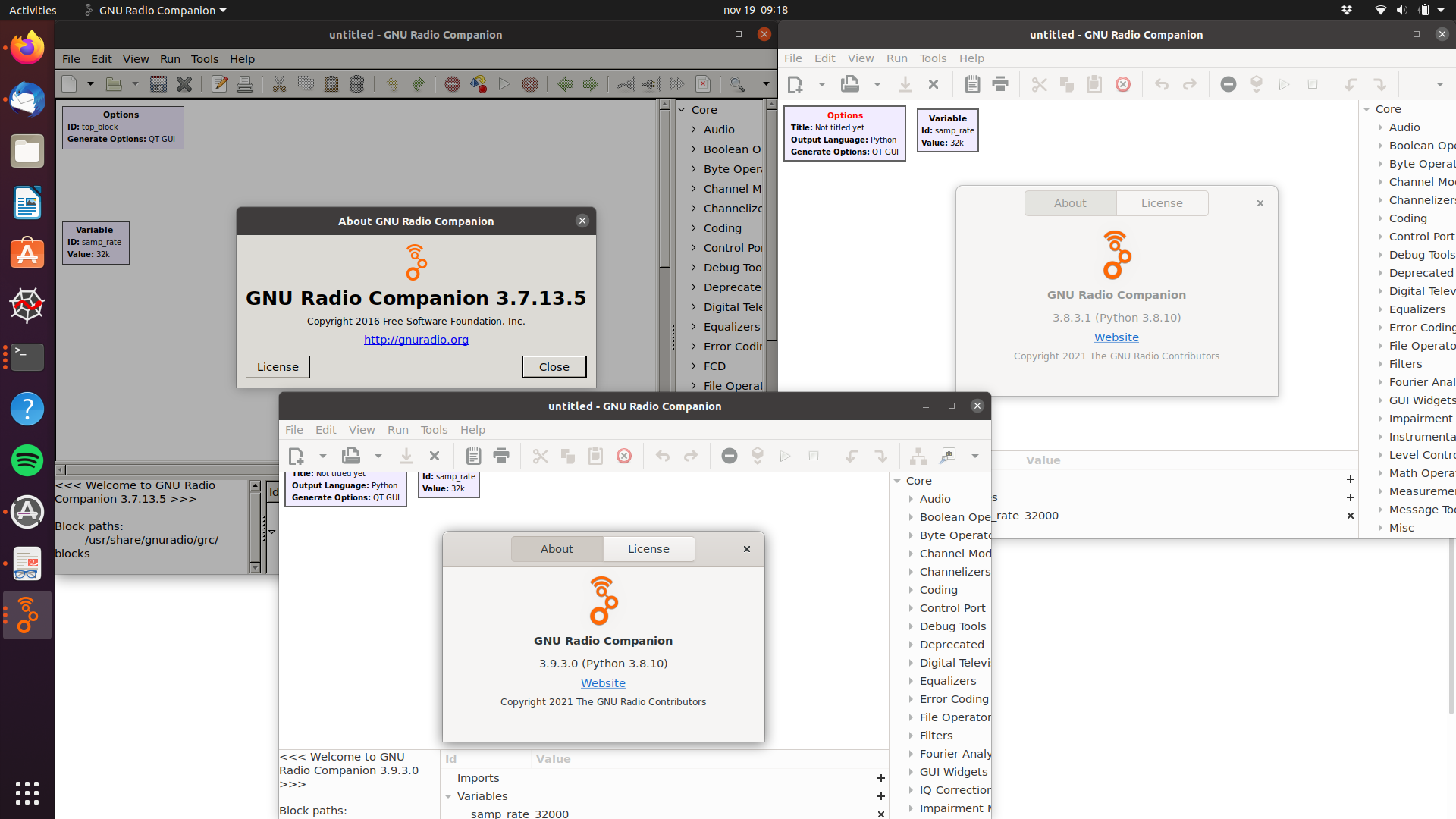Open the GNU Radio icon in the Ubuntu dock
Image resolution: width=1456 pixels, height=819 pixels.
click(x=27, y=615)
